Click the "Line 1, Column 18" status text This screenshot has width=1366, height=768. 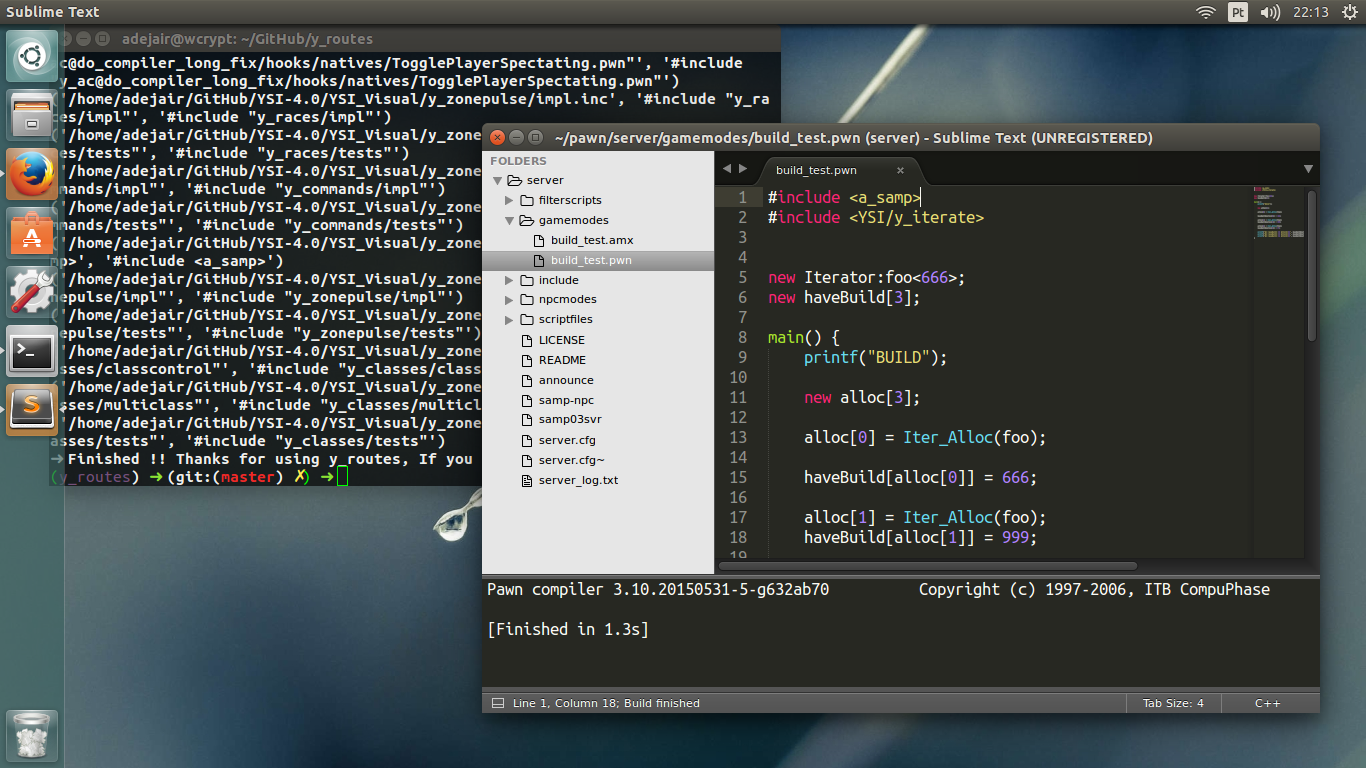coord(564,703)
